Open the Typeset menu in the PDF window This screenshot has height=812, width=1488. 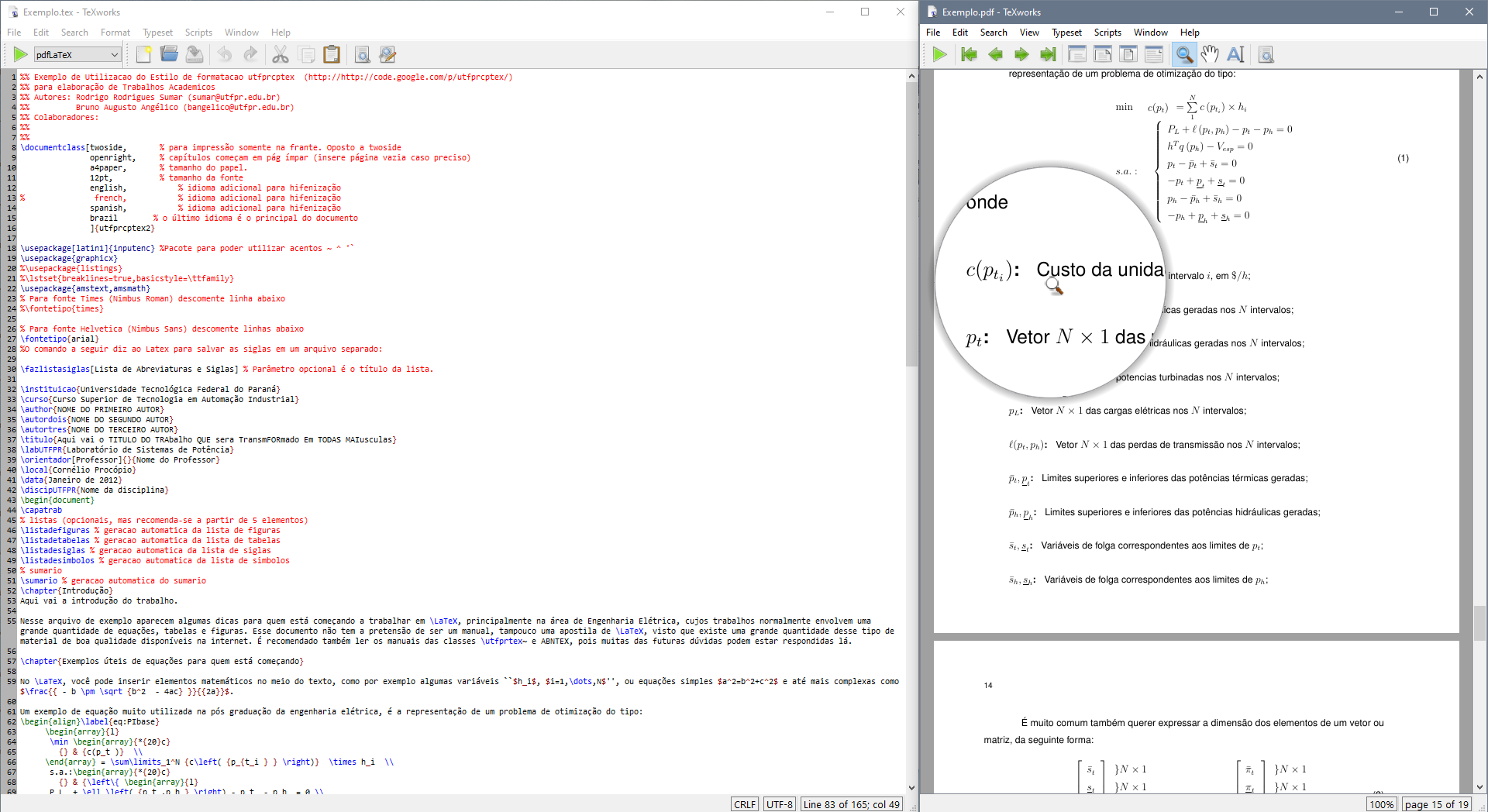coord(1066,33)
